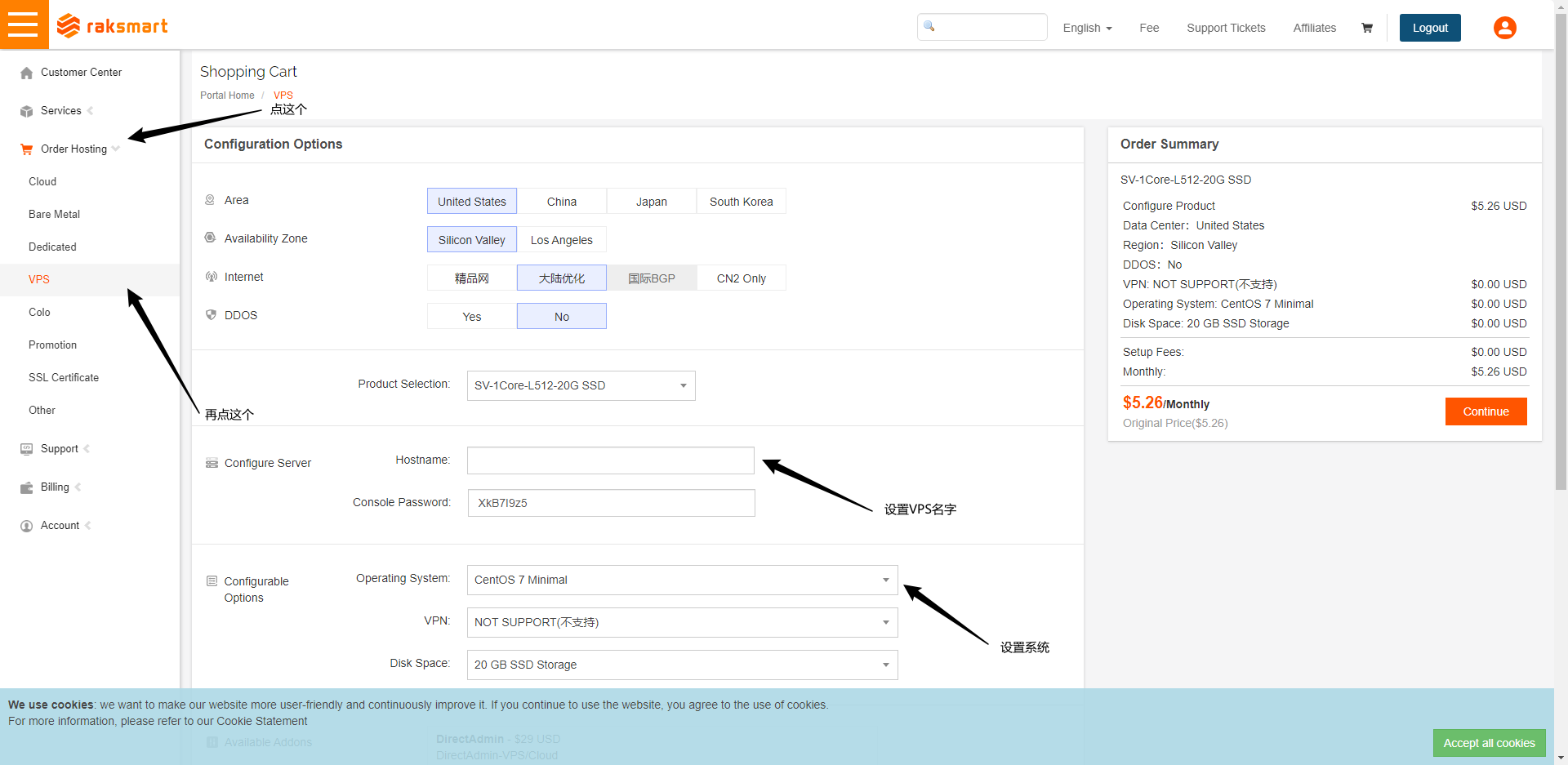Click the Account icon in sidebar
This screenshot has height=765, width=1568.
pos(26,526)
